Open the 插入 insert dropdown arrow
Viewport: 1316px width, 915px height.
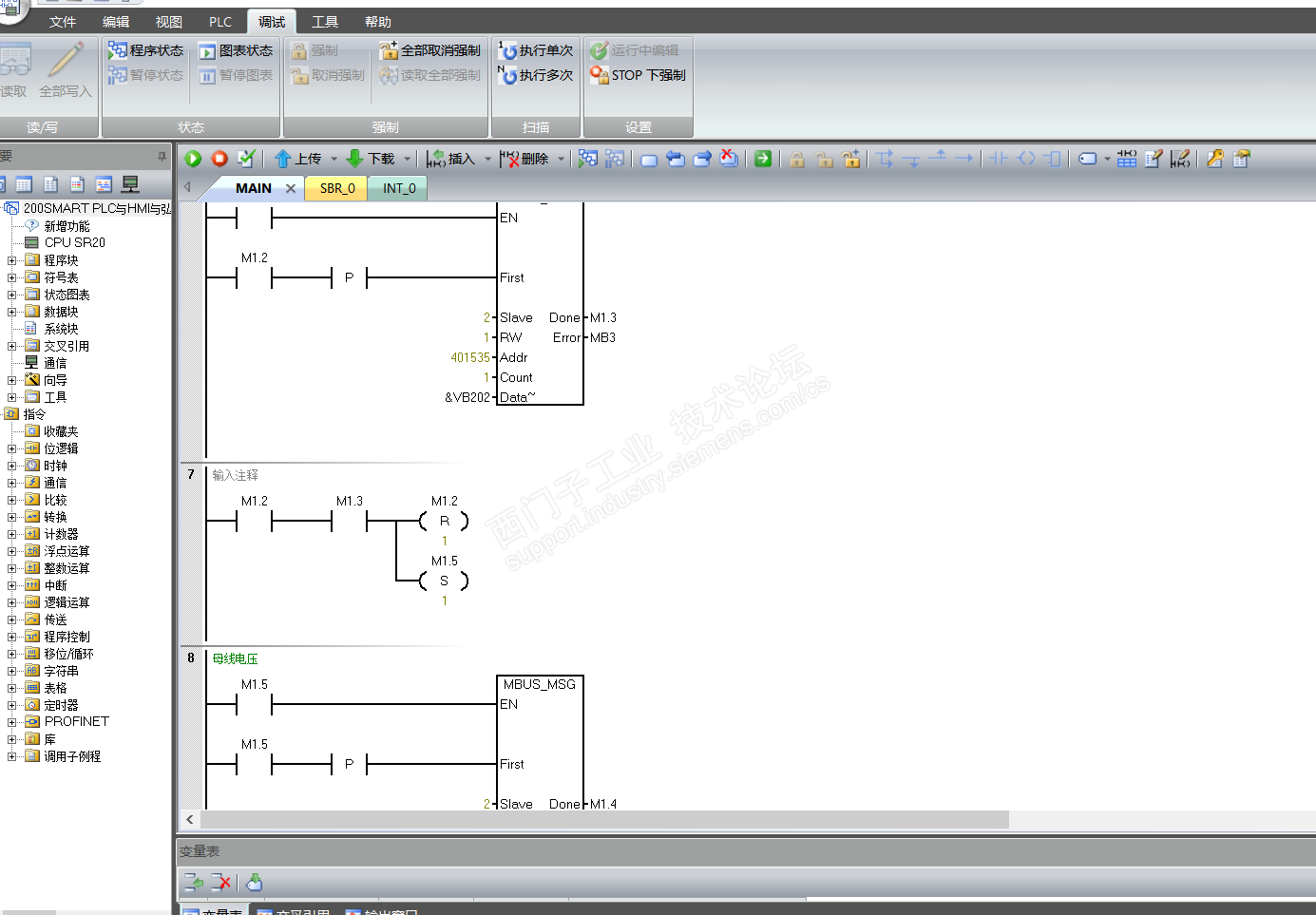[488, 160]
